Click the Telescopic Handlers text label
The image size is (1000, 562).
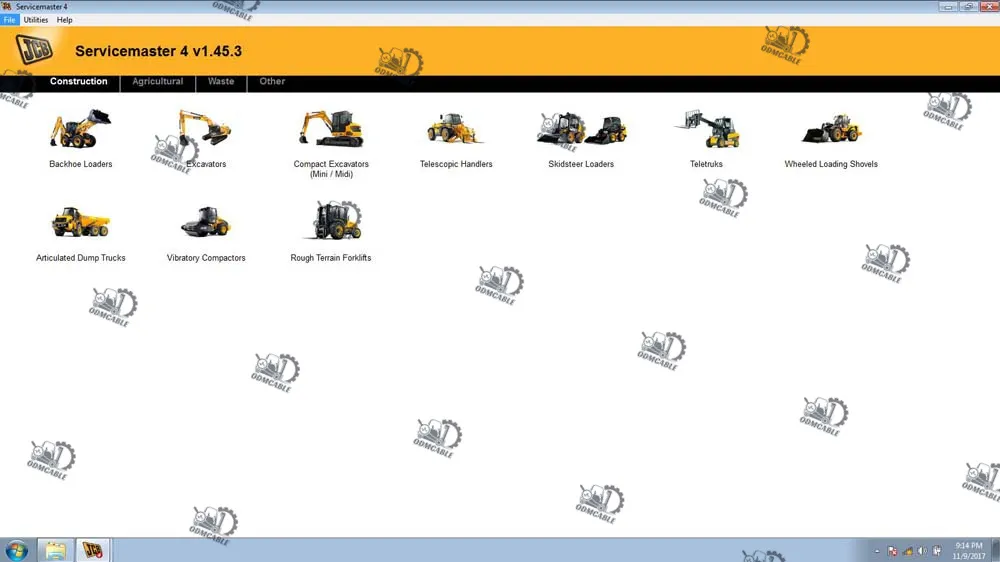click(x=456, y=164)
